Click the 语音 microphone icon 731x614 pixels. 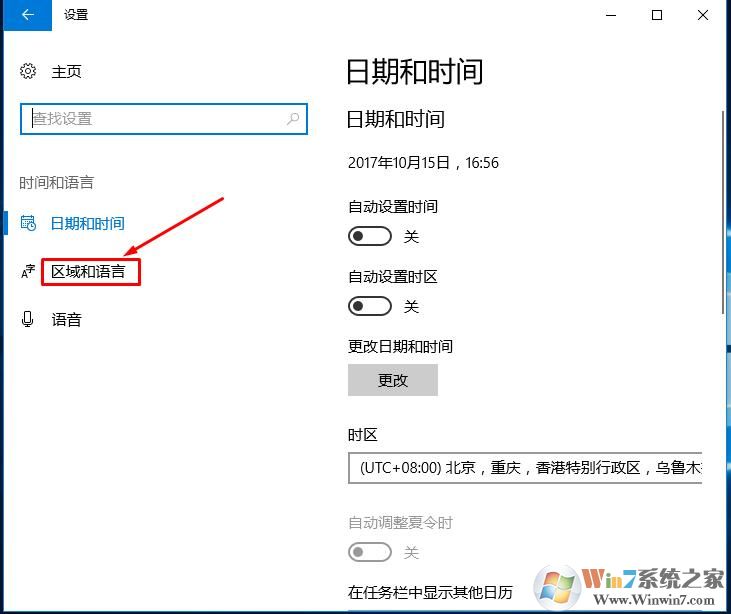coord(28,319)
